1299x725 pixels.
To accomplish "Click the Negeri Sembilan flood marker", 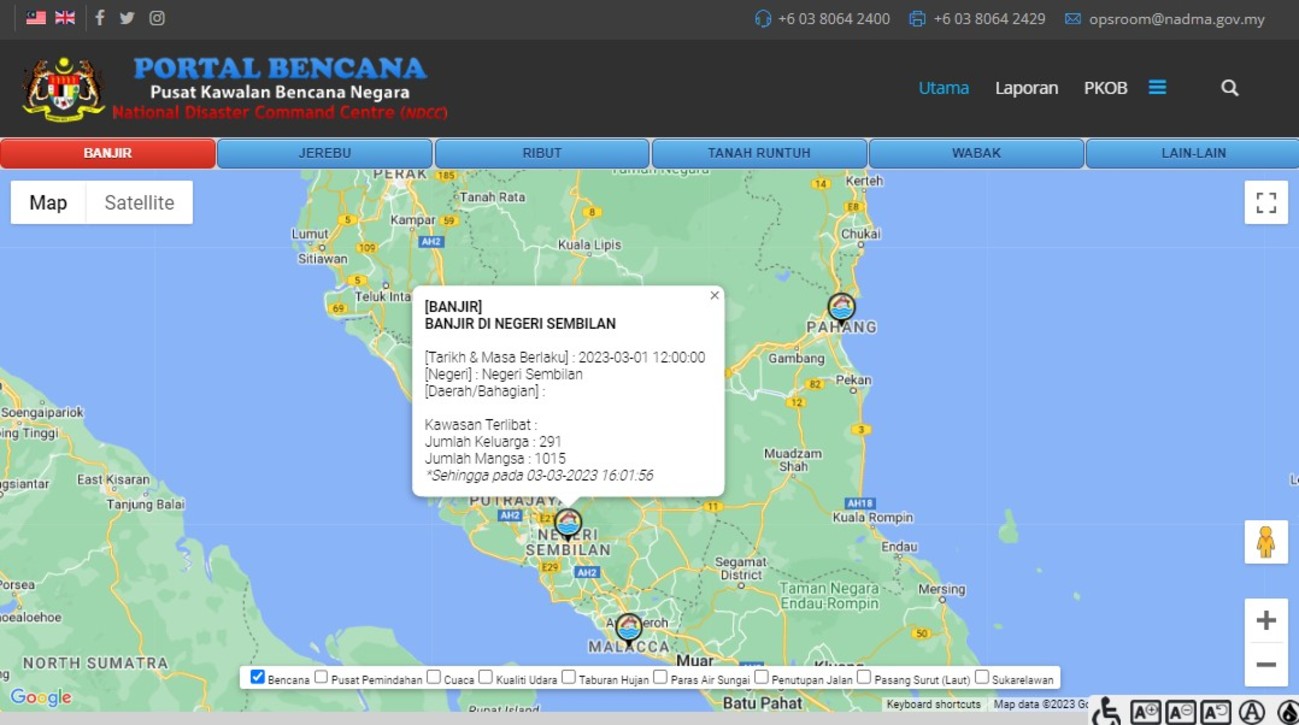I will [x=568, y=523].
